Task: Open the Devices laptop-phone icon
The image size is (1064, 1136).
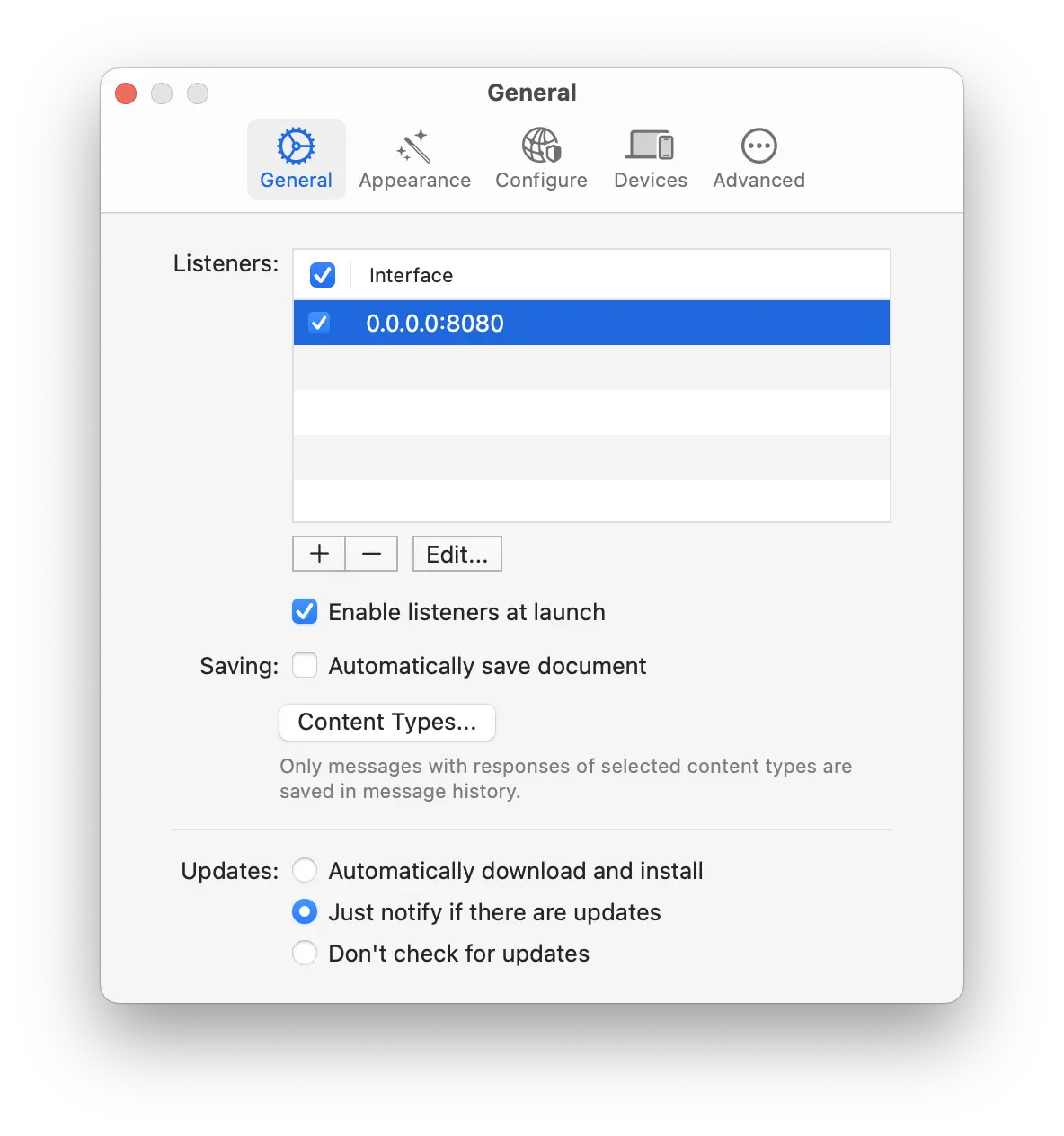Action: click(x=650, y=146)
